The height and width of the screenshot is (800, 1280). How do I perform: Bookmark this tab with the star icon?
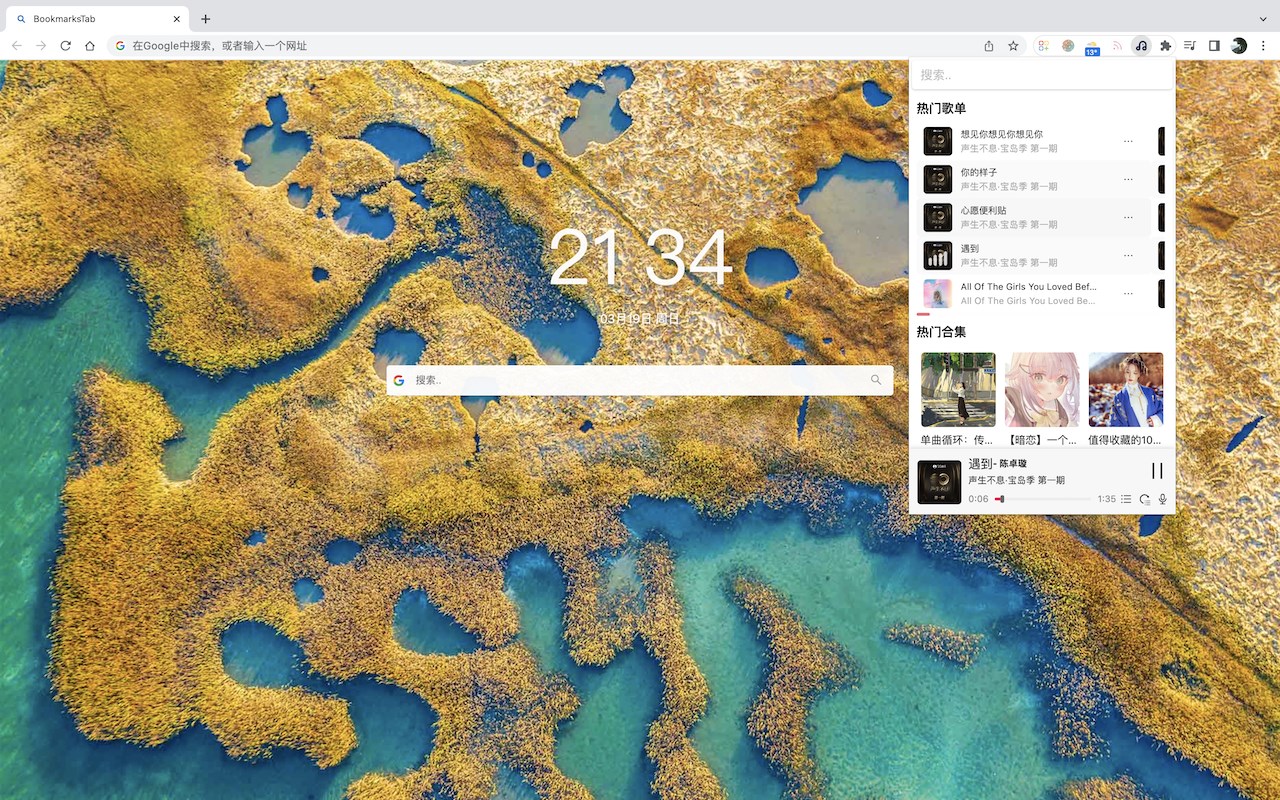tap(1013, 46)
